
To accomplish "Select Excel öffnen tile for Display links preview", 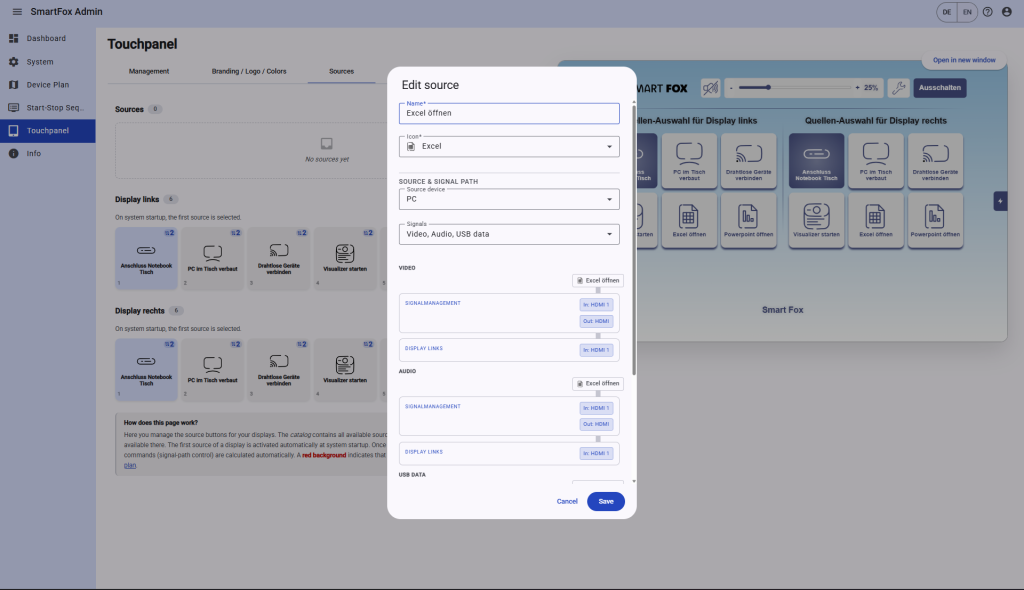I will click(x=689, y=220).
